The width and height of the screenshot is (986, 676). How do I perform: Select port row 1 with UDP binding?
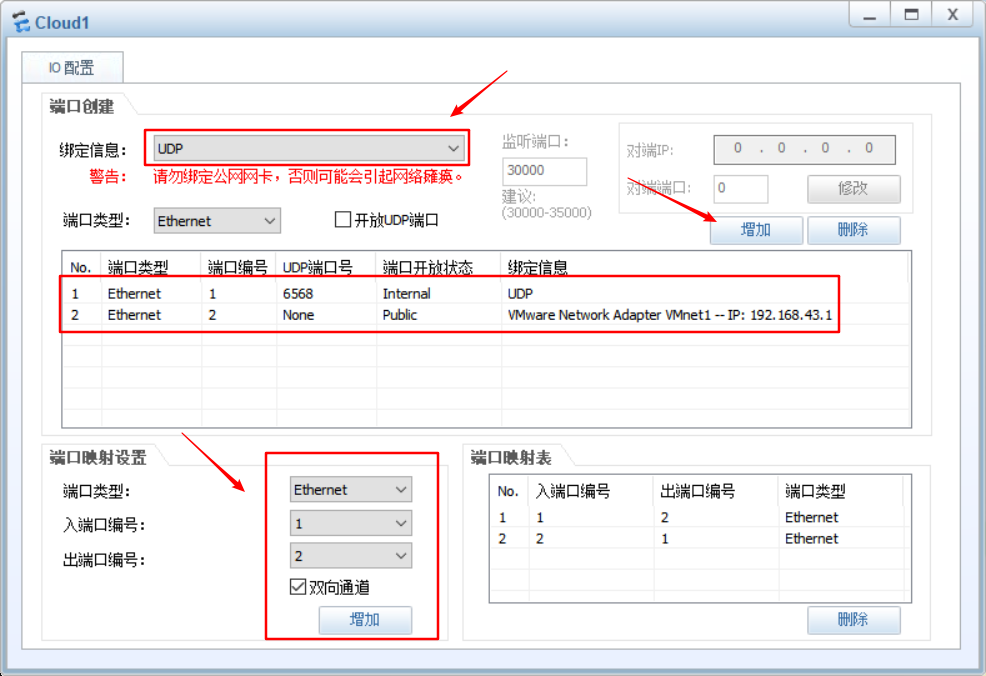point(485,294)
